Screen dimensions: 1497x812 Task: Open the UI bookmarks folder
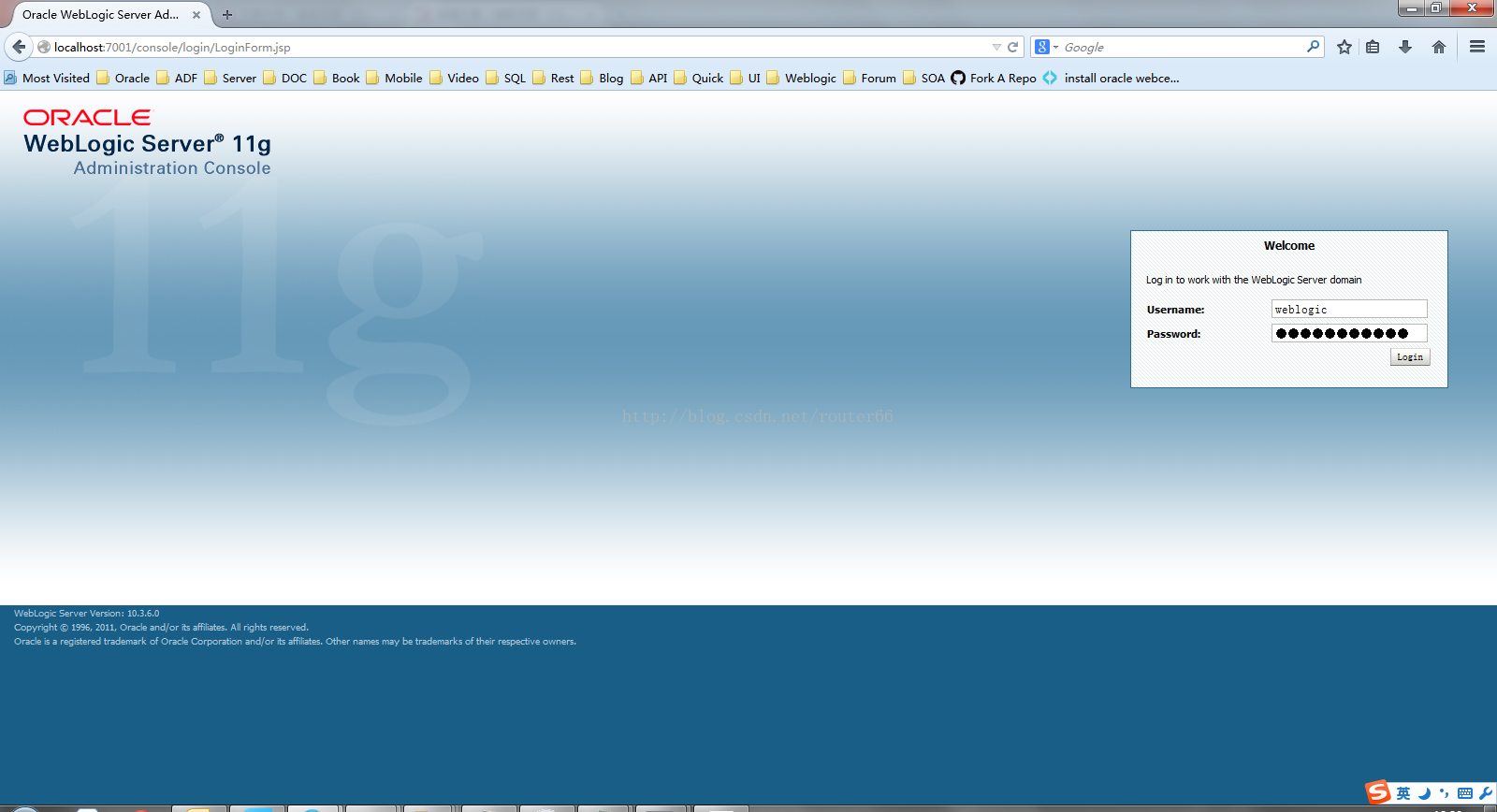(746, 78)
